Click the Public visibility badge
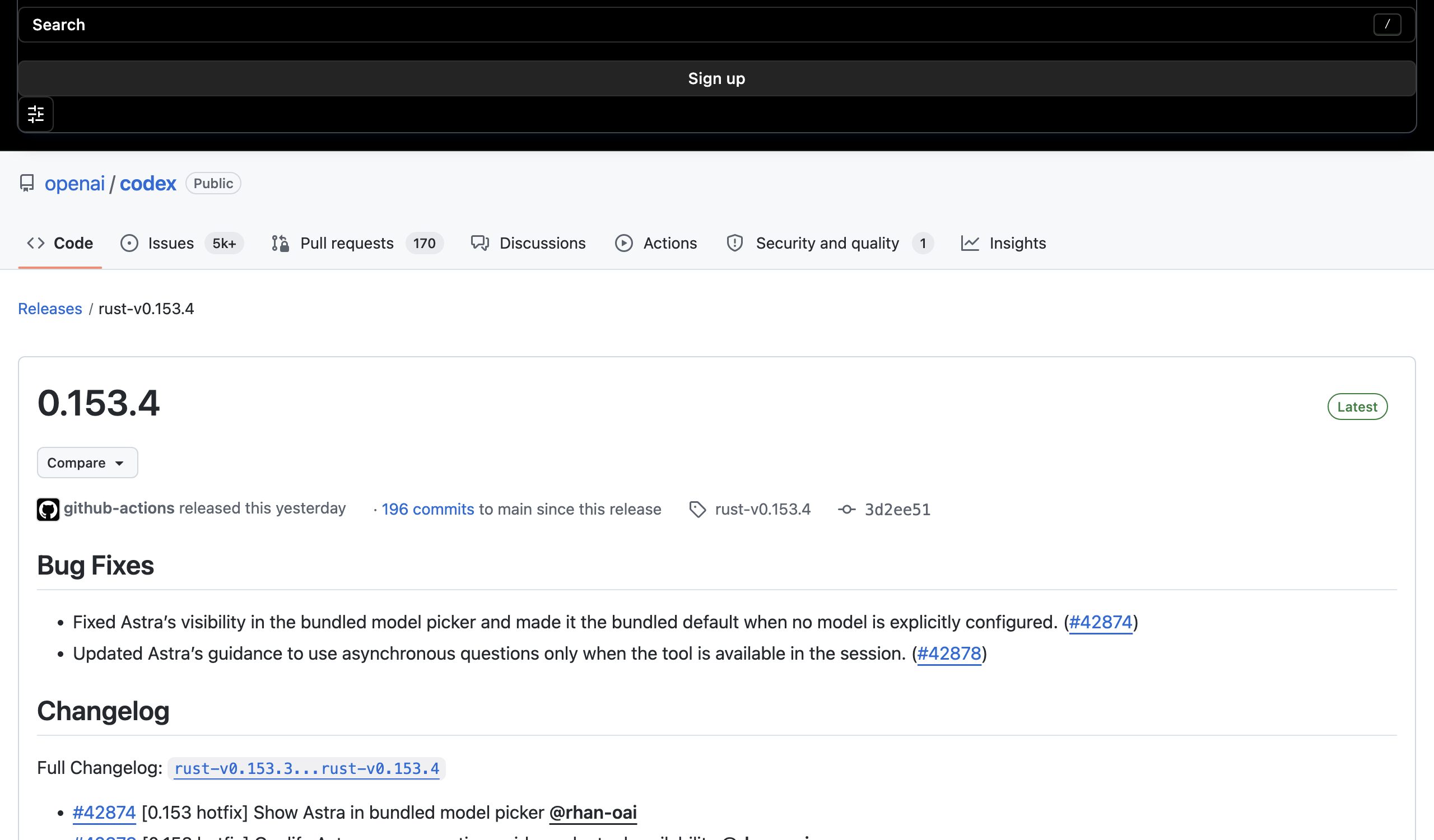The image size is (1434, 840). [213, 183]
